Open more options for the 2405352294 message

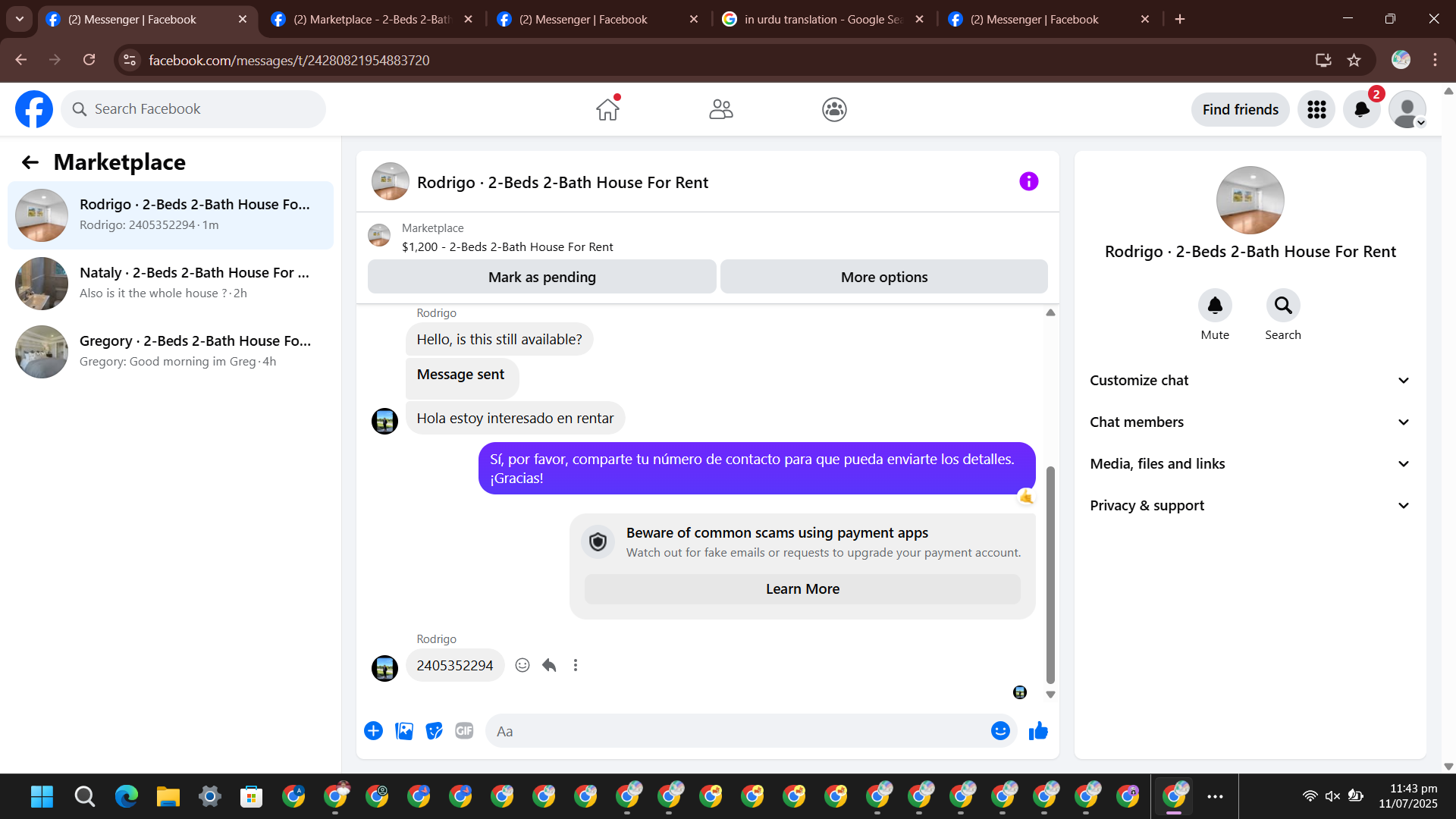576,665
